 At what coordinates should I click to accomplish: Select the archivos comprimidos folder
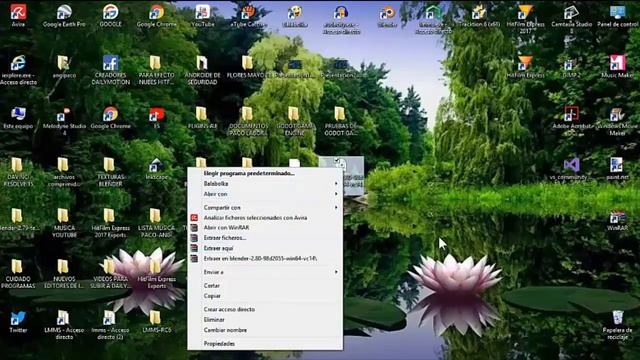pyautogui.click(x=64, y=172)
